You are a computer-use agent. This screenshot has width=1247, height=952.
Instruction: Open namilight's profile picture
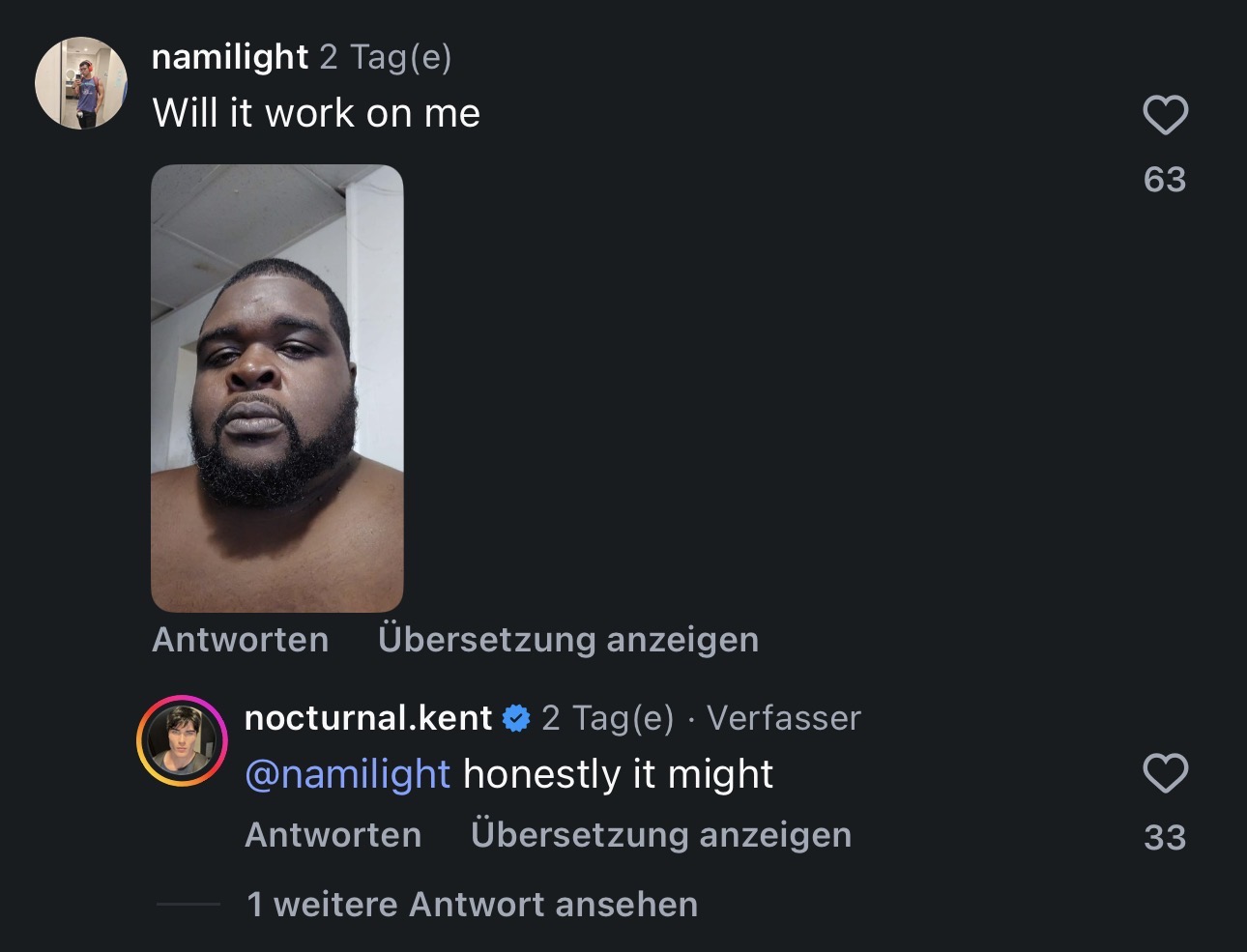[x=81, y=83]
